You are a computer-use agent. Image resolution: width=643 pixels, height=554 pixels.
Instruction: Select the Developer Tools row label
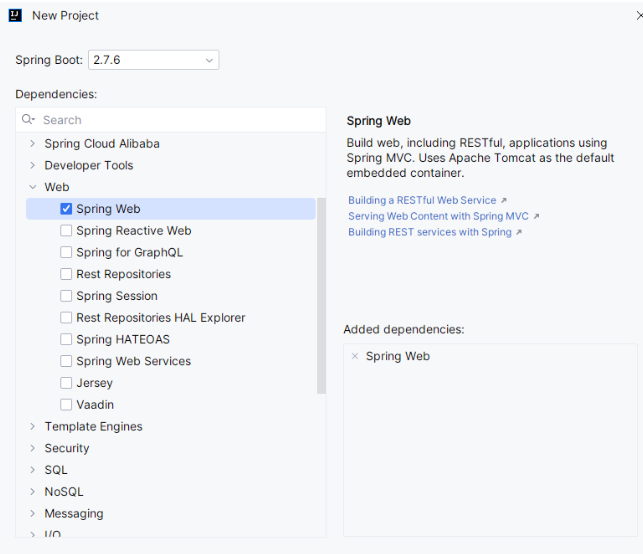coord(89,165)
